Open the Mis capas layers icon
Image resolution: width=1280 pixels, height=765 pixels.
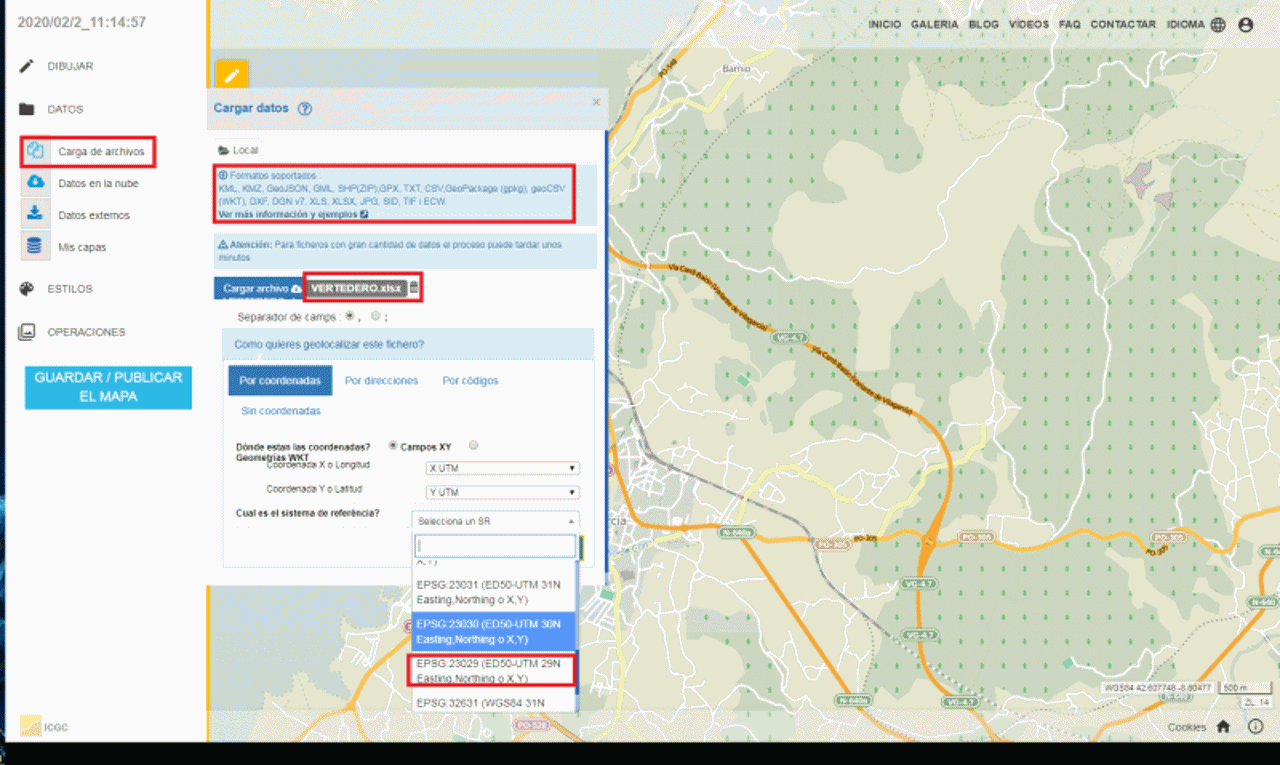point(34,245)
